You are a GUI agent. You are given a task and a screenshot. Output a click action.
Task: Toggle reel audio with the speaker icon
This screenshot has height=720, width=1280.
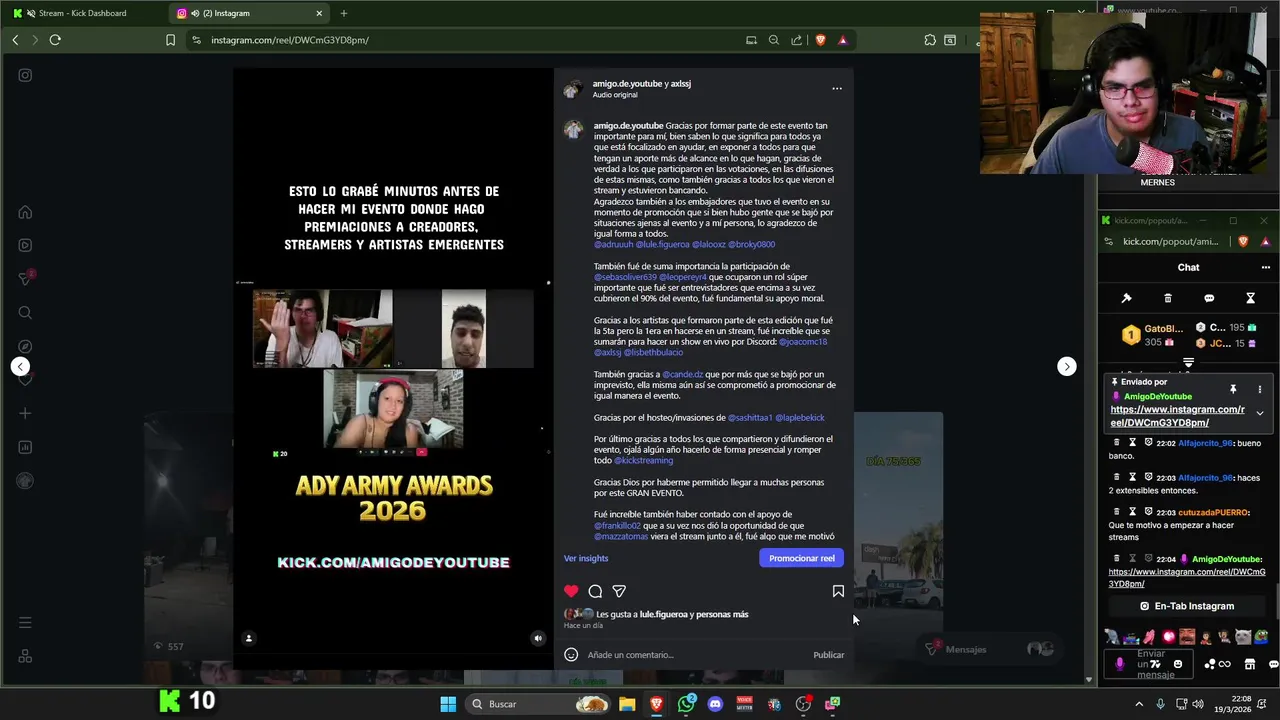[x=538, y=638]
